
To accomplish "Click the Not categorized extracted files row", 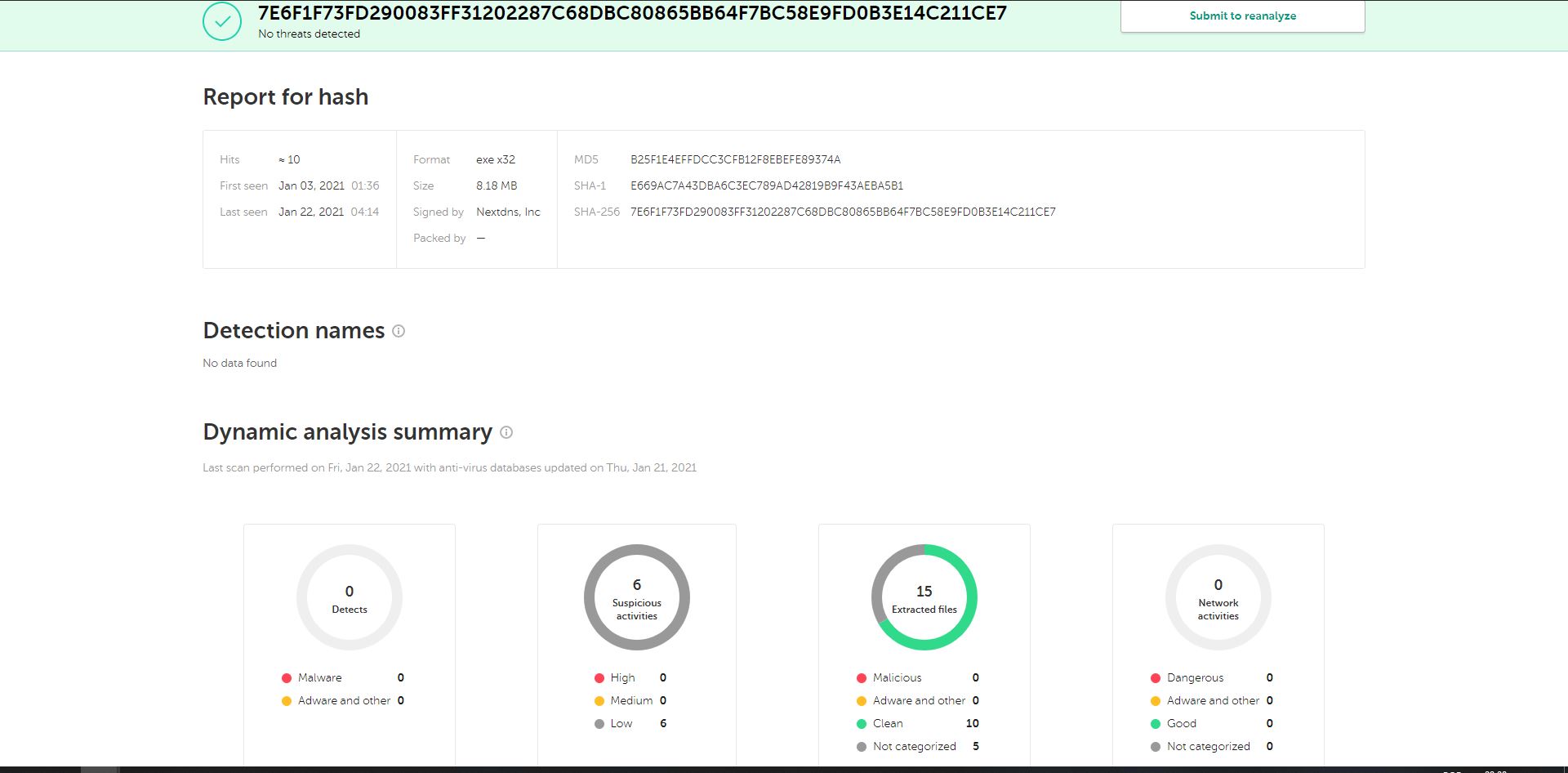I will click(x=918, y=747).
